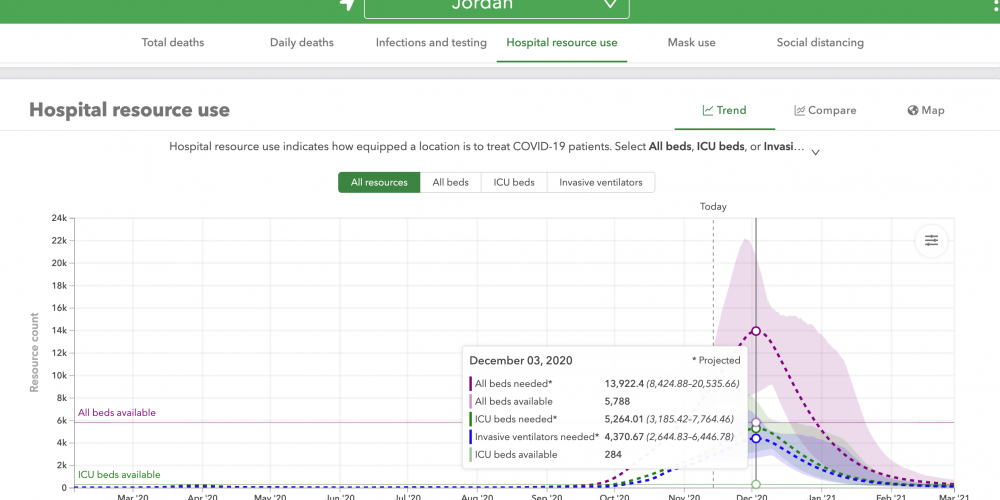Select the All beds filter
The height and width of the screenshot is (500, 1000).
coord(450,182)
